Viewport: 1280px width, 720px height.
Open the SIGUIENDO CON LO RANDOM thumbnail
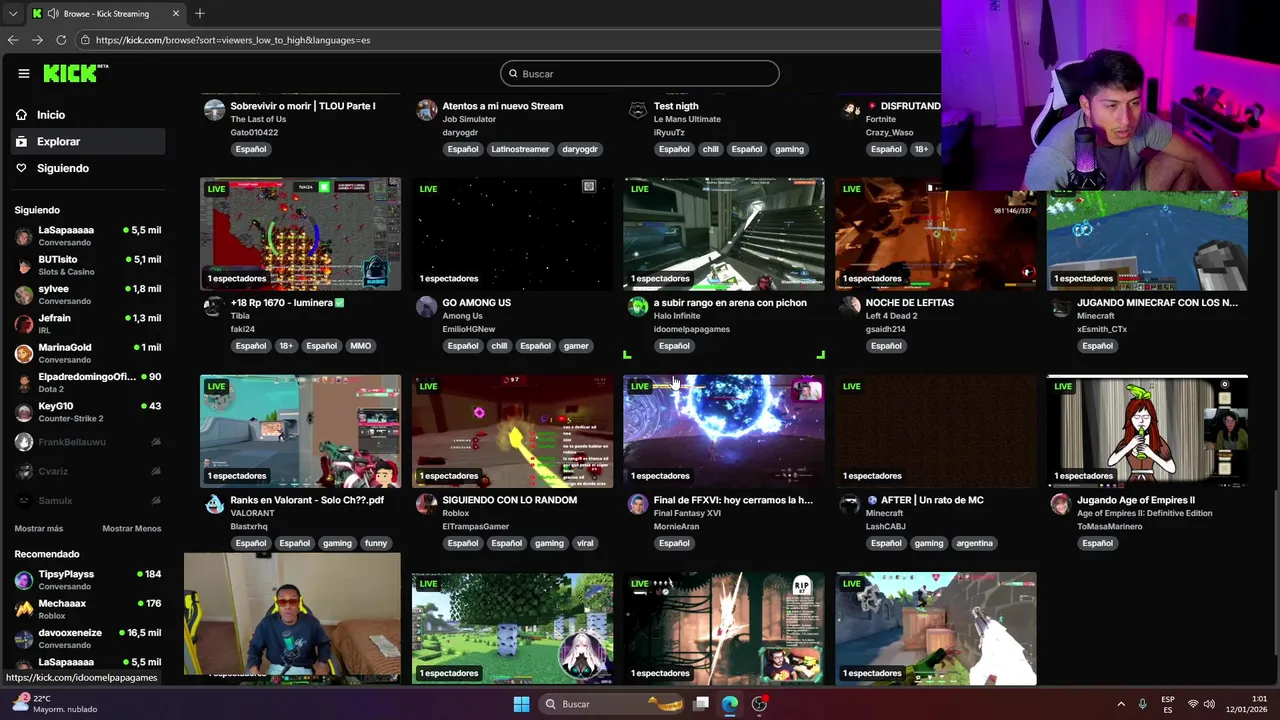512,431
